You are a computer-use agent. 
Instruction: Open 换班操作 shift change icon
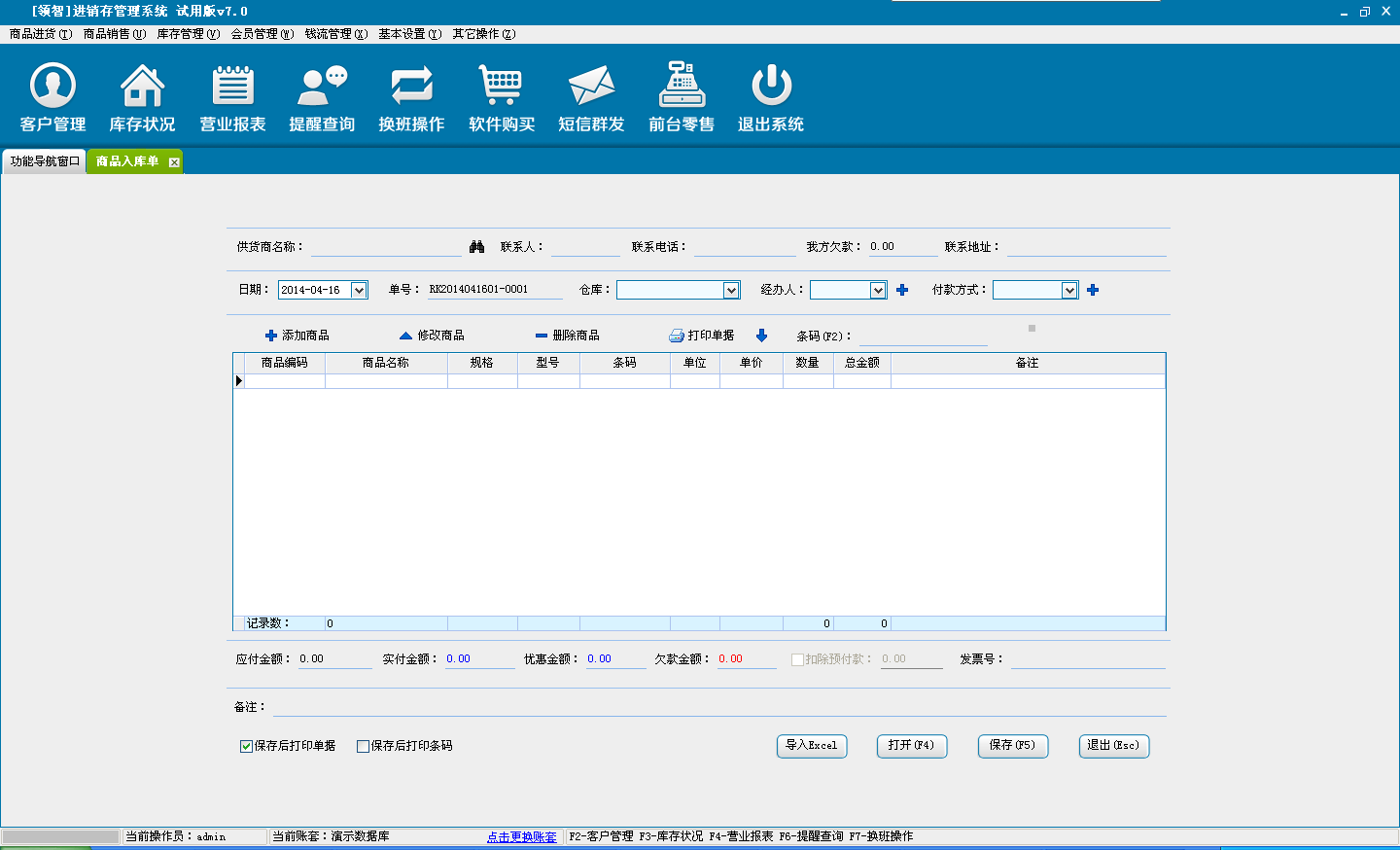411,87
